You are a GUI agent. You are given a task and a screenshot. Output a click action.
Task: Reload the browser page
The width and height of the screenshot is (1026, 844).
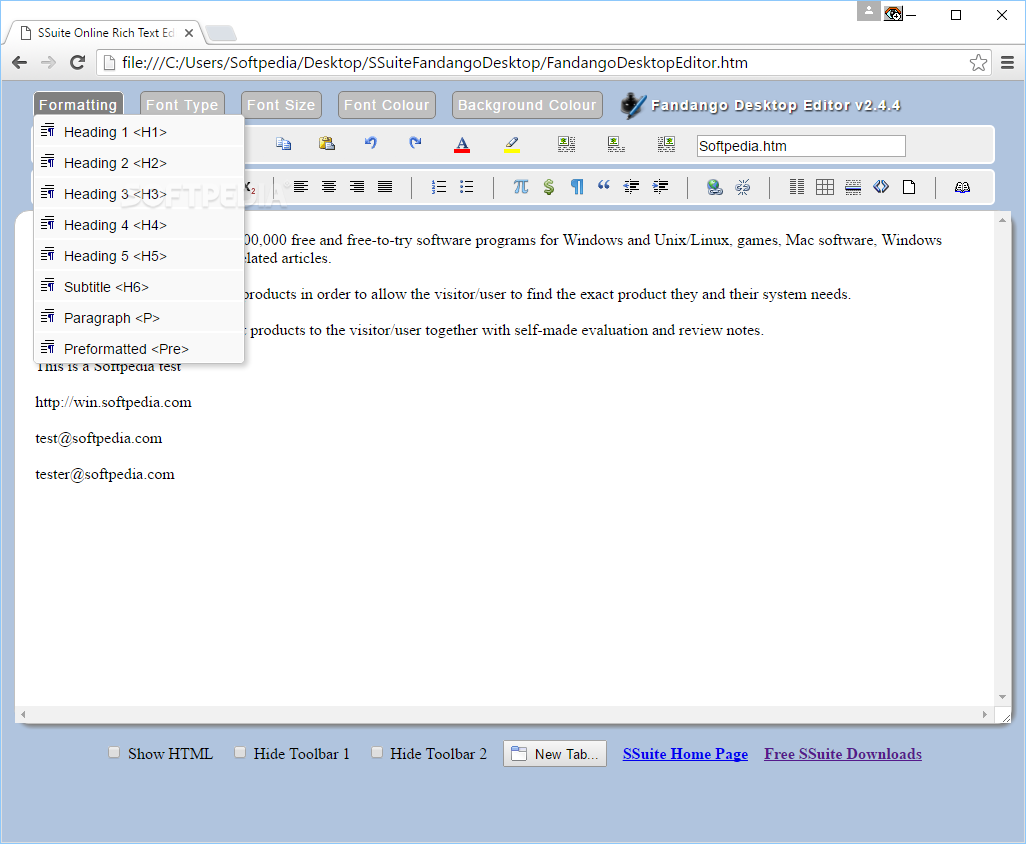click(77, 63)
